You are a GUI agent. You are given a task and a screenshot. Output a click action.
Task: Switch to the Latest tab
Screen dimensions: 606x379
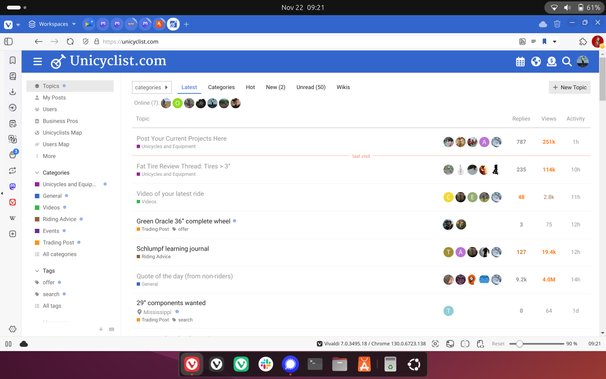coord(189,87)
